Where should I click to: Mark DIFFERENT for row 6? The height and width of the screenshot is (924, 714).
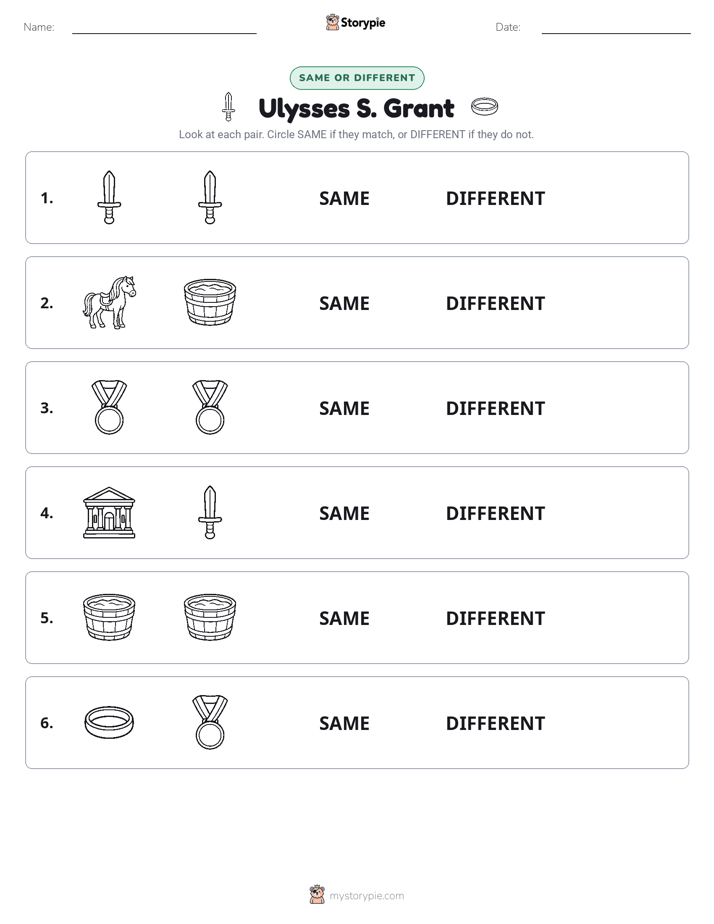495,723
